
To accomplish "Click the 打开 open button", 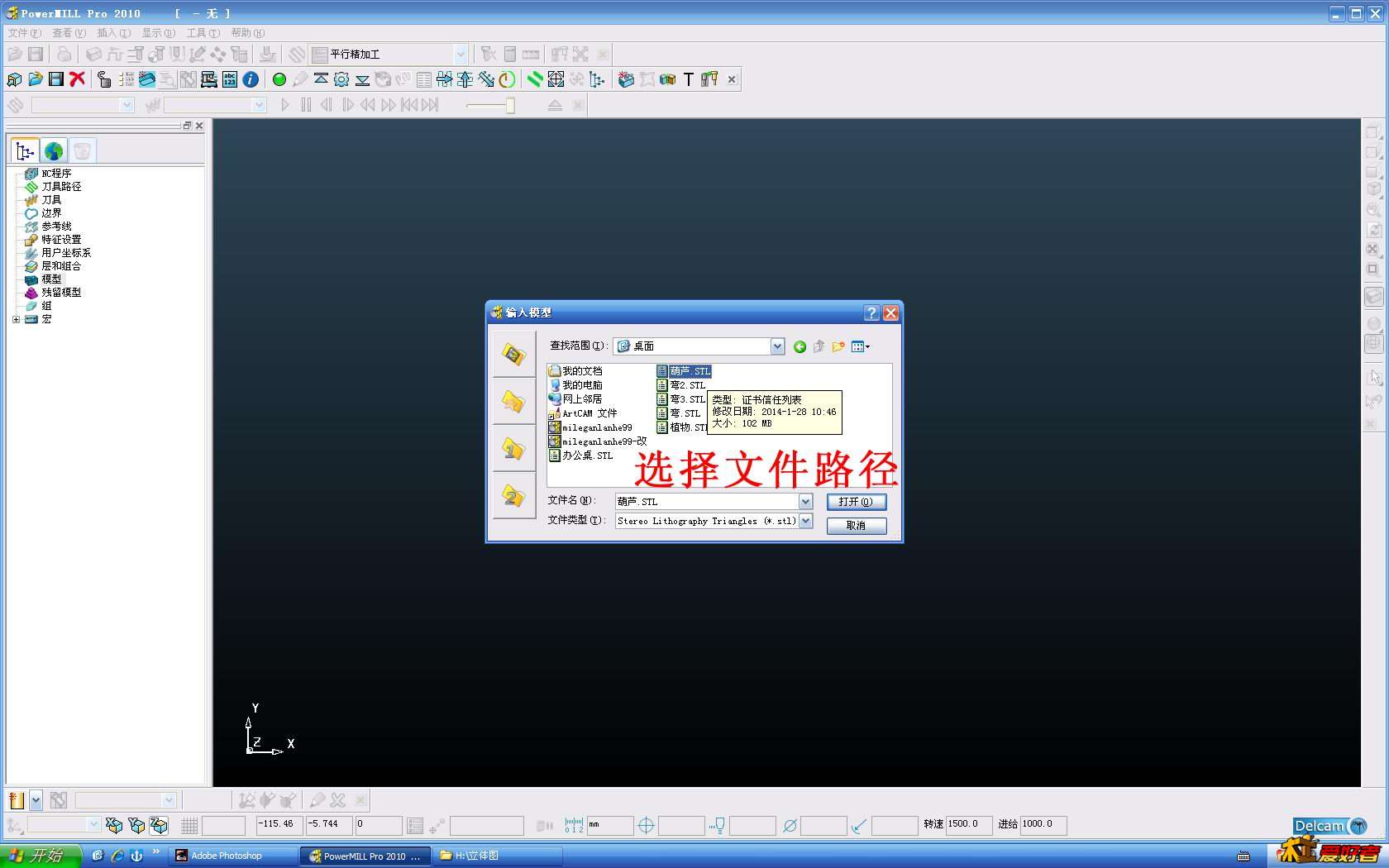I will tap(857, 502).
